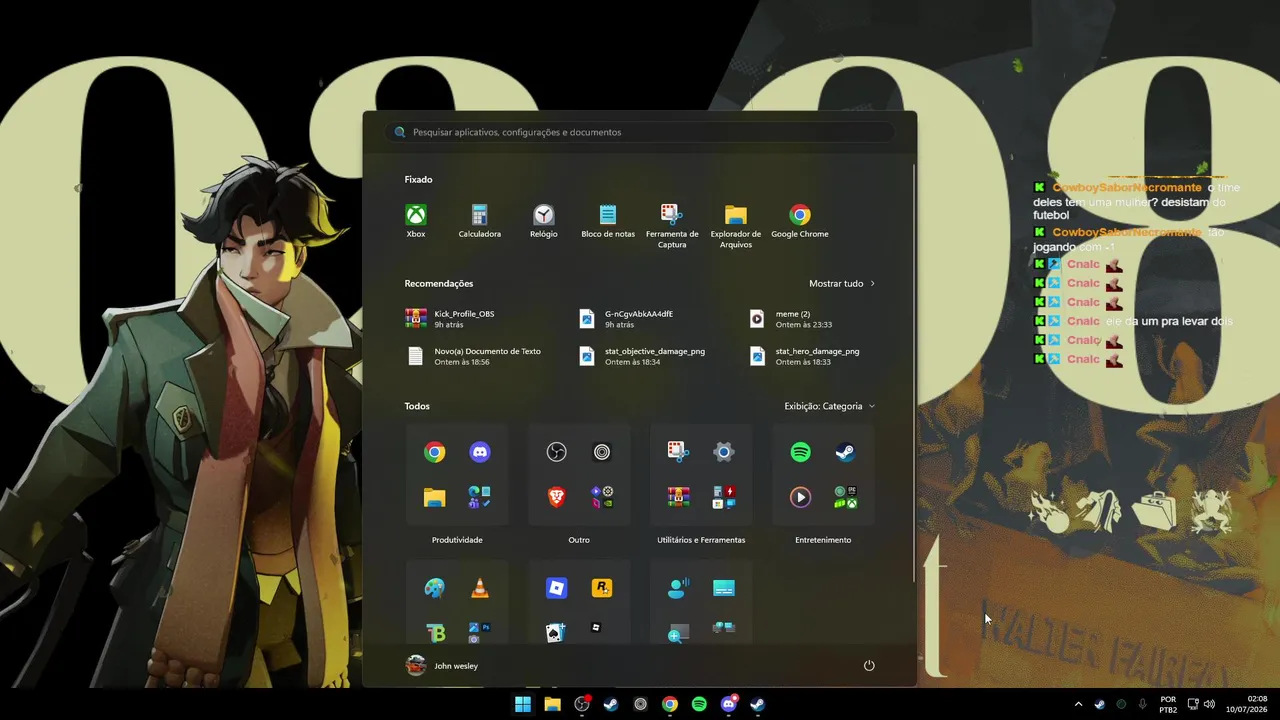Switch to Discord on the taskbar
The image size is (1280, 720).
[729, 704]
